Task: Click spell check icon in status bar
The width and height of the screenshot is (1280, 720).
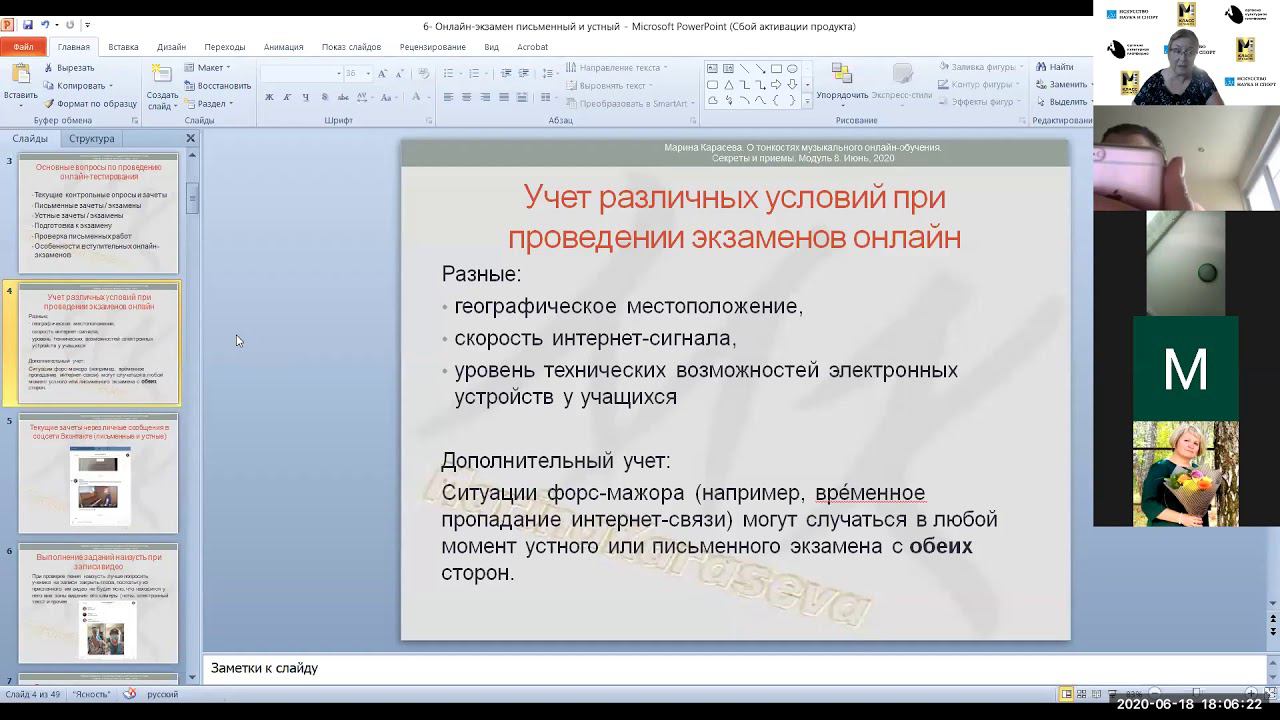Action: tap(129, 694)
